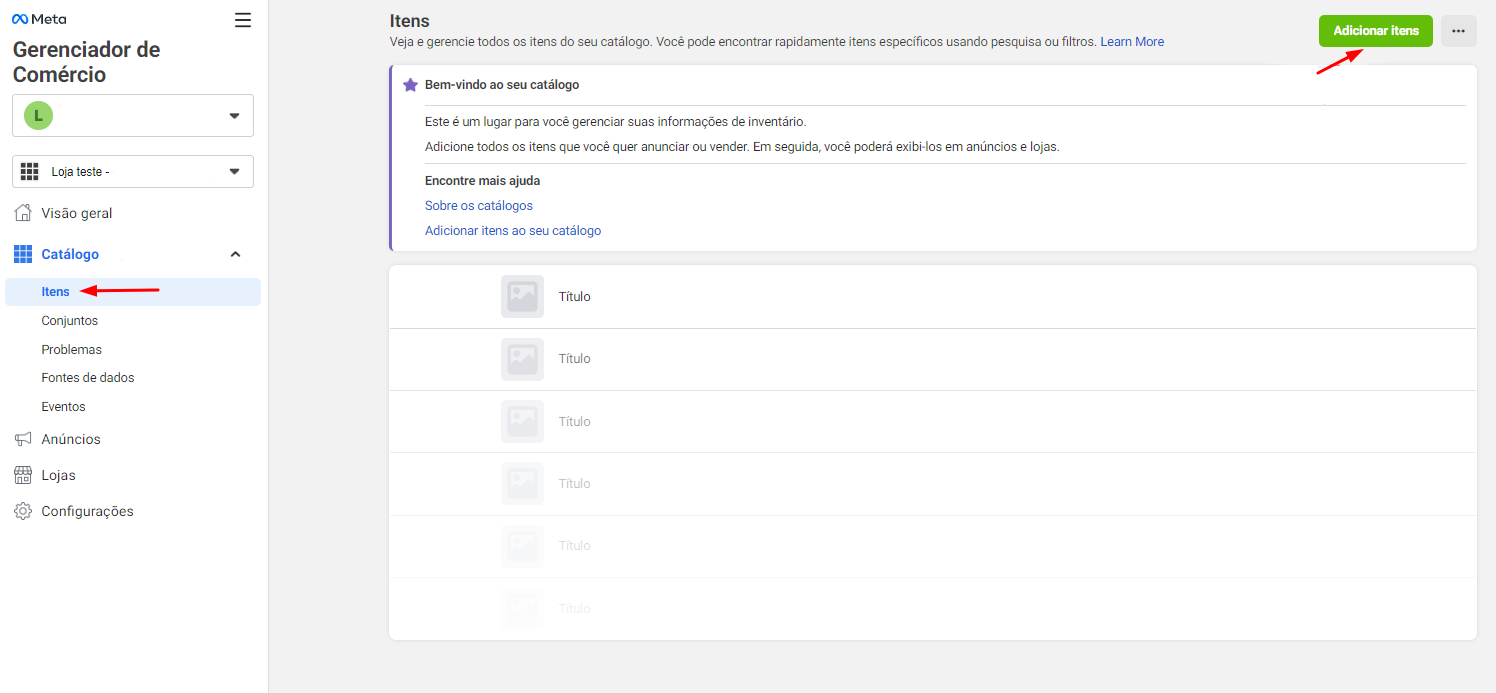This screenshot has height=693, width=1496.
Task: Select the Catálogo menu item
Action: (70, 254)
